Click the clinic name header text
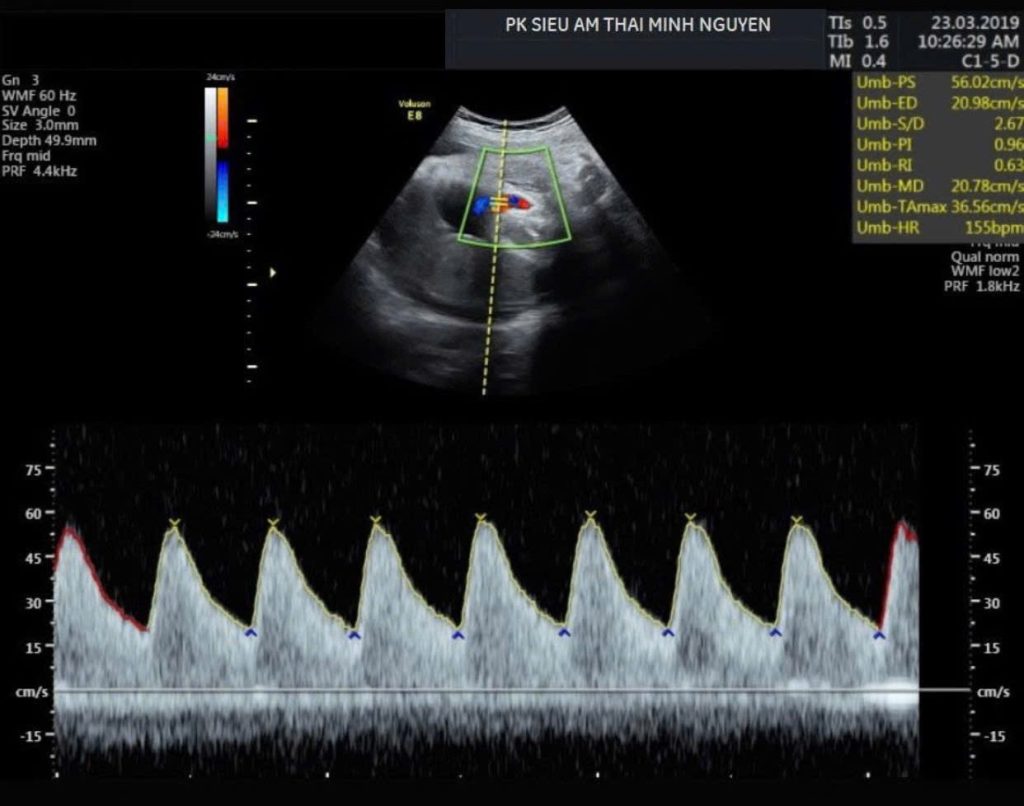The width and height of the screenshot is (1024, 806). [x=638, y=25]
